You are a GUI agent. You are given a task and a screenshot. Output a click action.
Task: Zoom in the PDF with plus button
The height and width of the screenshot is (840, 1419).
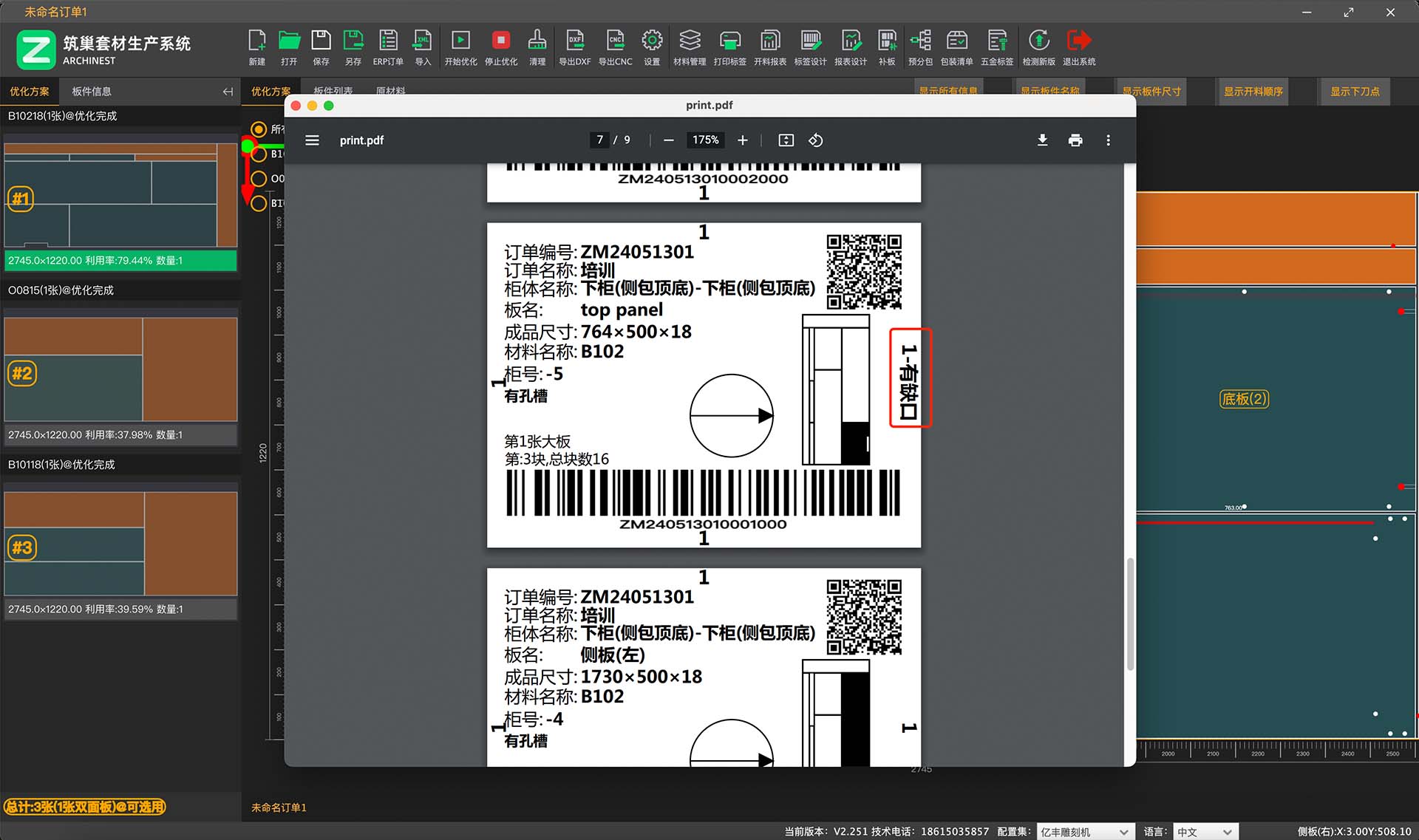[x=743, y=140]
